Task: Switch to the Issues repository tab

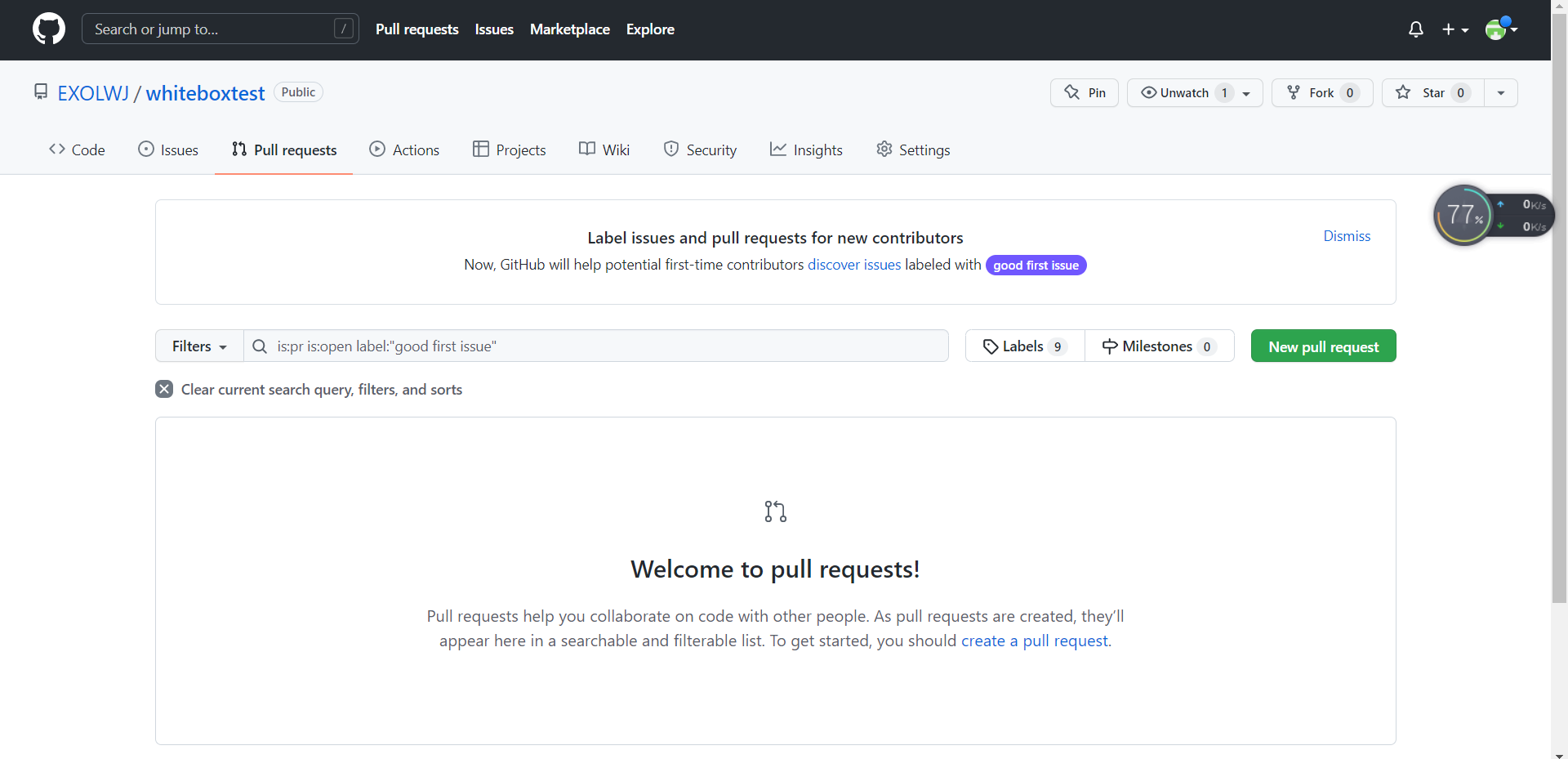Action: click(168, 150)
